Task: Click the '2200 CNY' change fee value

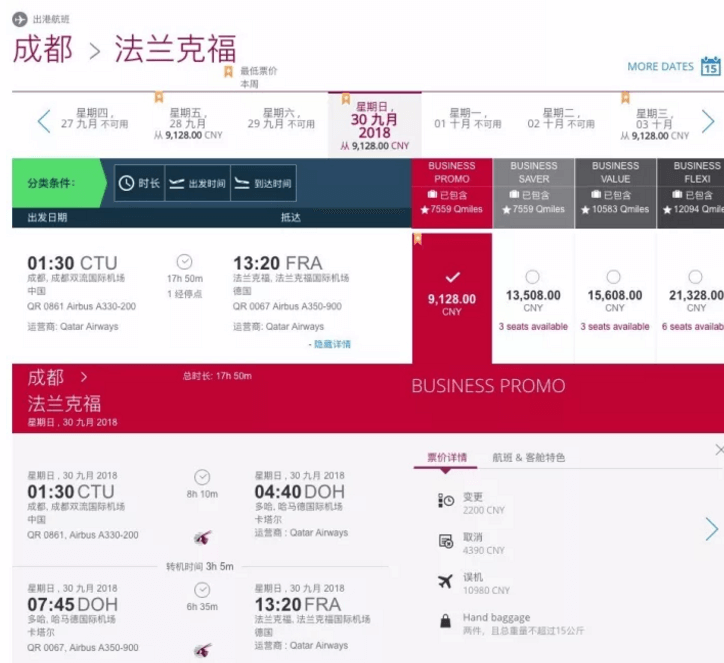Action: 483,510
